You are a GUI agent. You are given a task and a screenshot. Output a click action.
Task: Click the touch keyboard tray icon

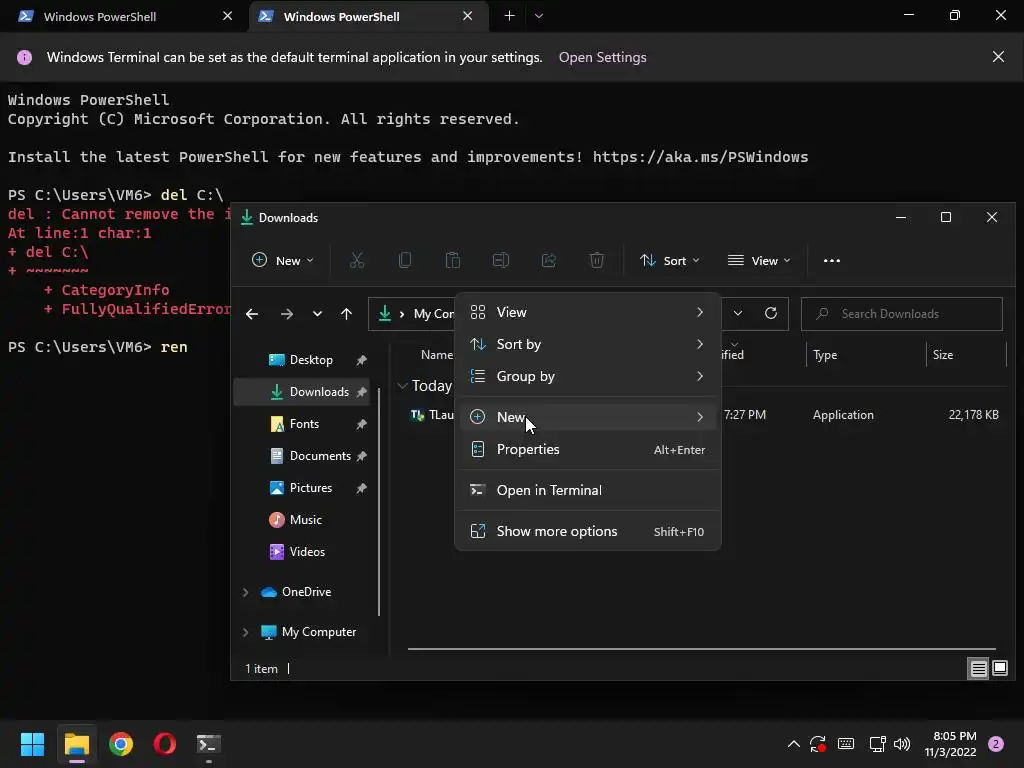pyautogui.click(x=846, y=744)
